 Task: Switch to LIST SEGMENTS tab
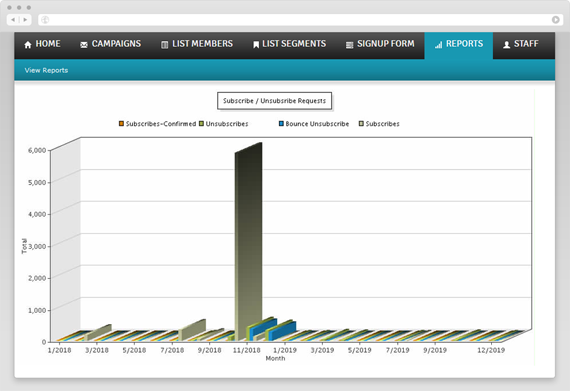click(289, 45)
